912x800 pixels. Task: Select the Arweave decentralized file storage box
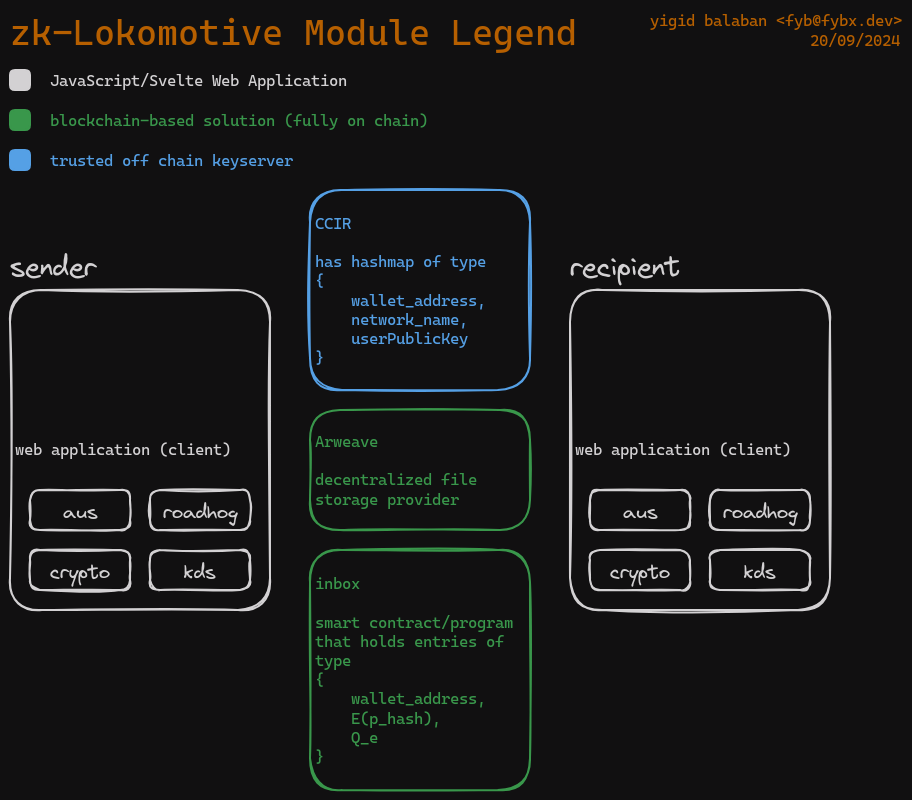(420, 470)
